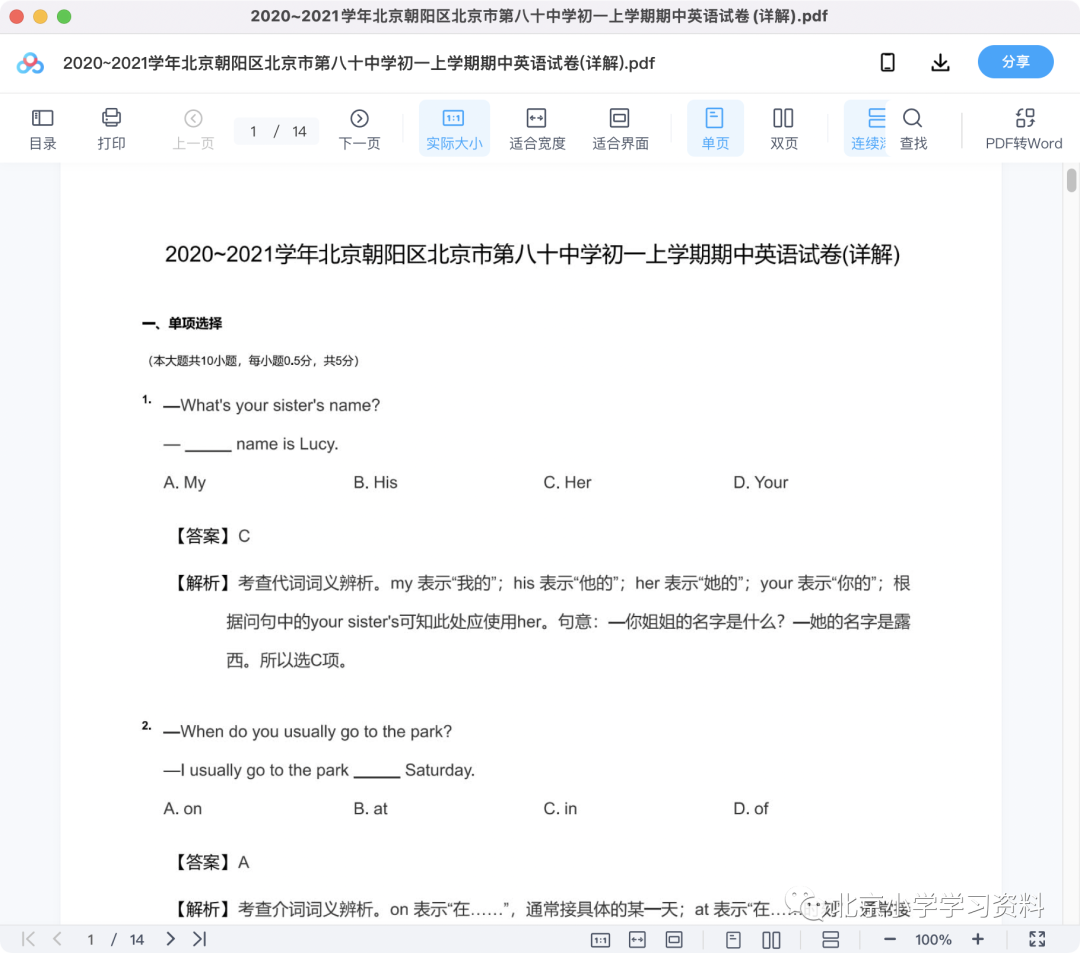The height and width of the screenshot is (953, 1080).
Task: Click fit width icon in bottom bar
Action: point(637,940)
